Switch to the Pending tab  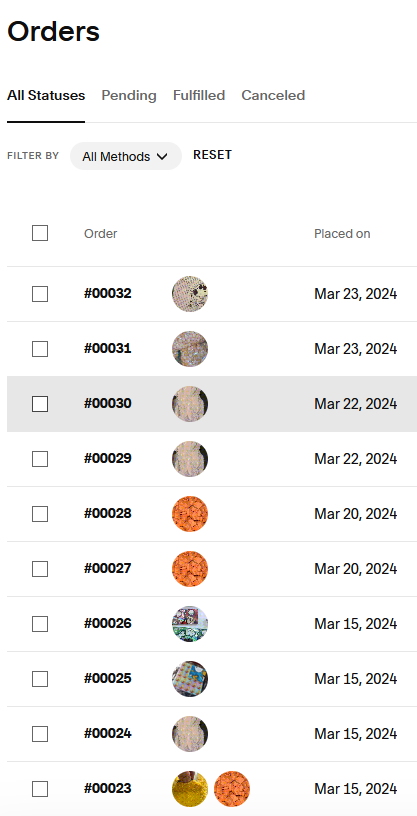[x=129, y=96]
